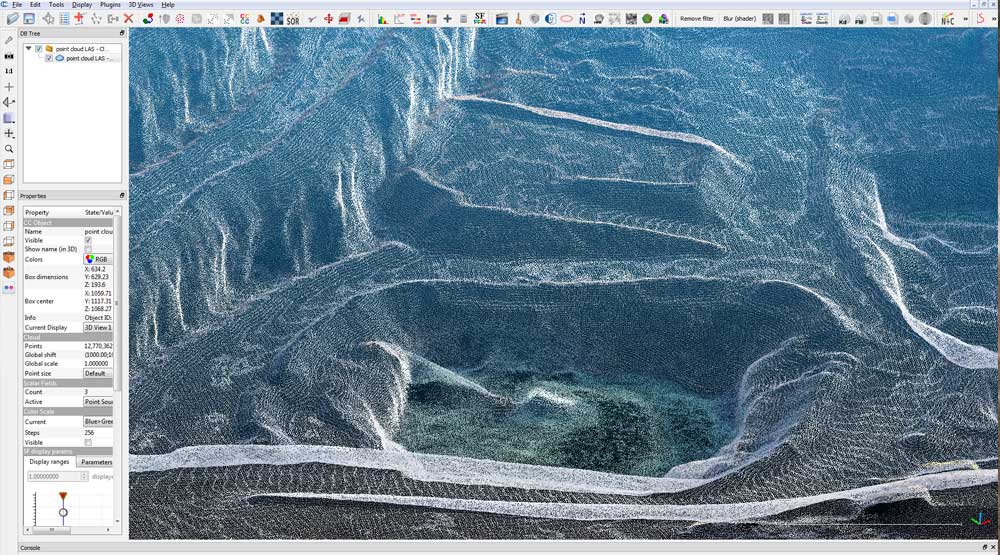
Task: Open the Point size Default dropdown
Action: pos(98,374)
